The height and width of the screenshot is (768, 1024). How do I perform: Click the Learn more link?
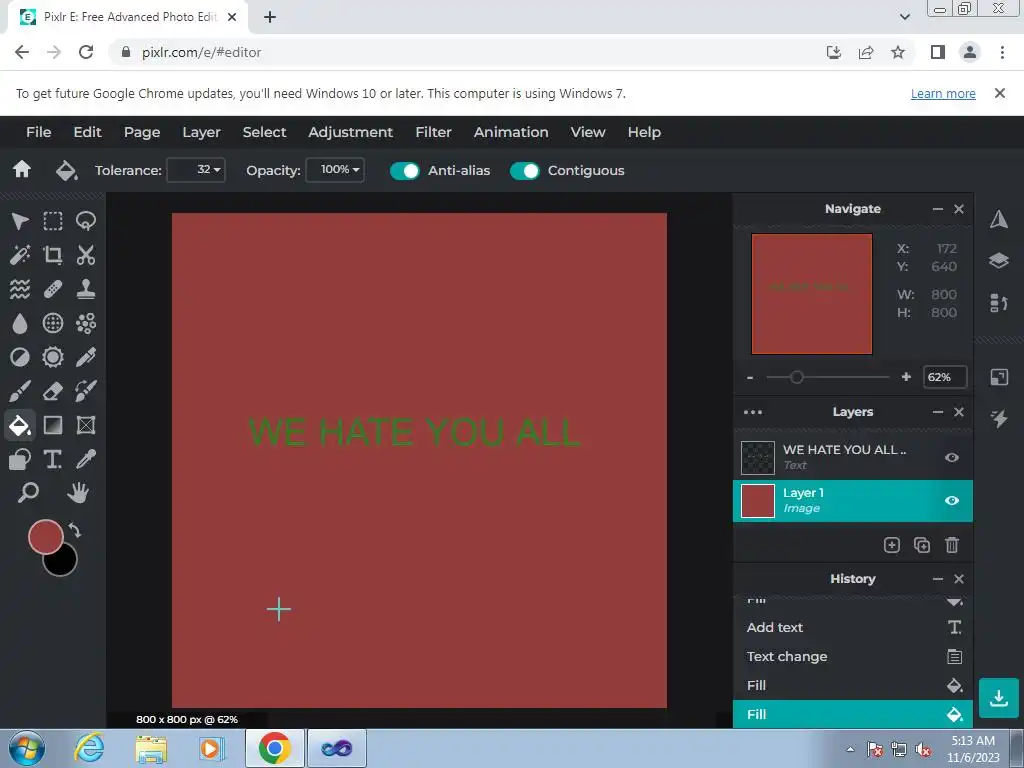click(x=943, y=93)
